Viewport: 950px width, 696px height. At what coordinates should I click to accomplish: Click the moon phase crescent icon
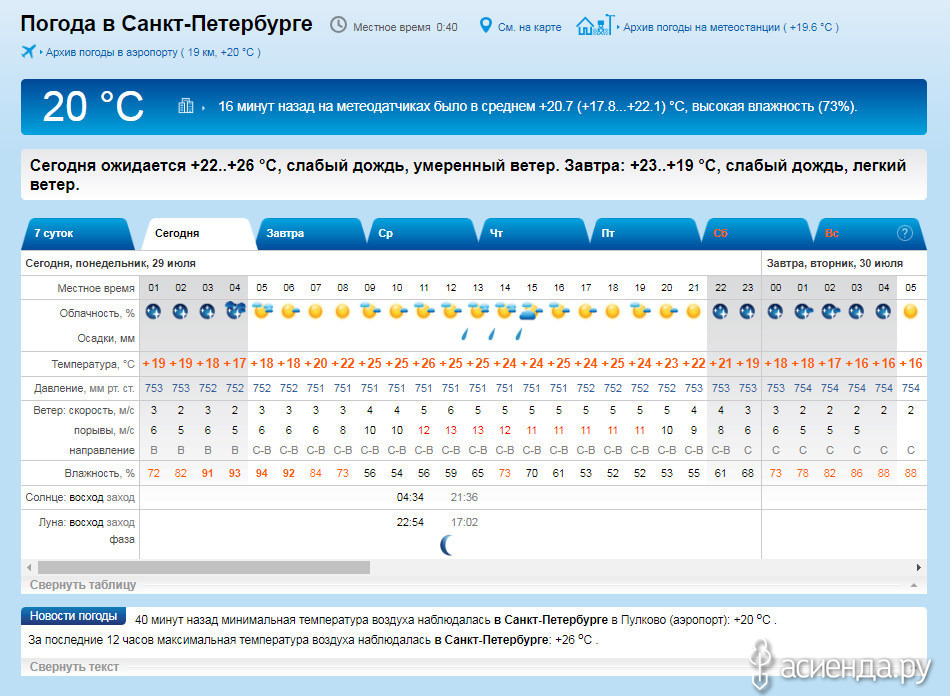pyautogui.click(x=447, y=545)
